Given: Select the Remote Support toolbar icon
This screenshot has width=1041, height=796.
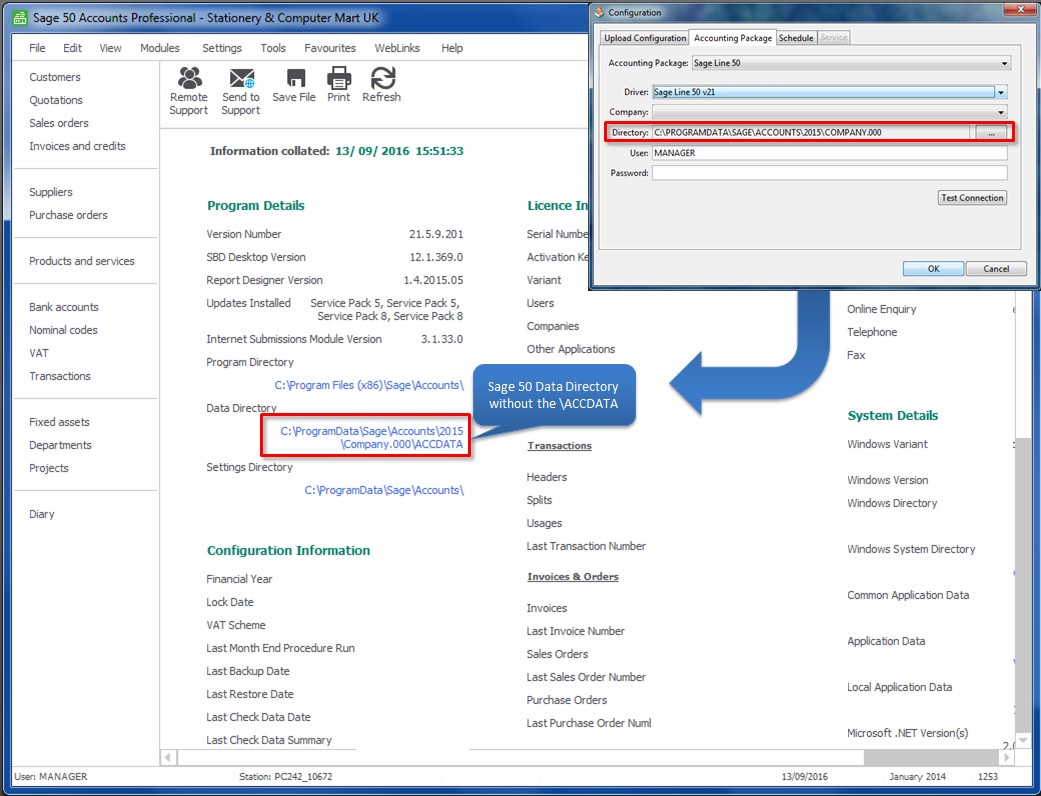Looking at the screenshot, I should (188, 90).
